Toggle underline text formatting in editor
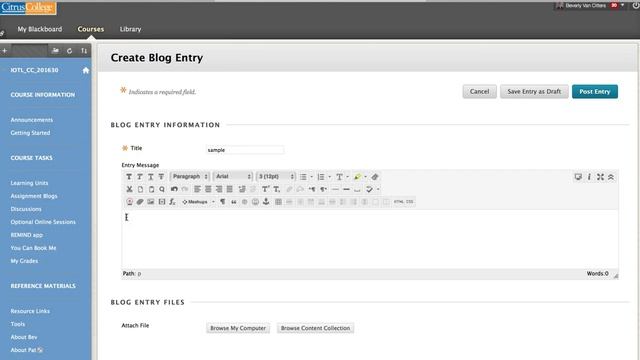640x360 pixels. pos(151,177)
